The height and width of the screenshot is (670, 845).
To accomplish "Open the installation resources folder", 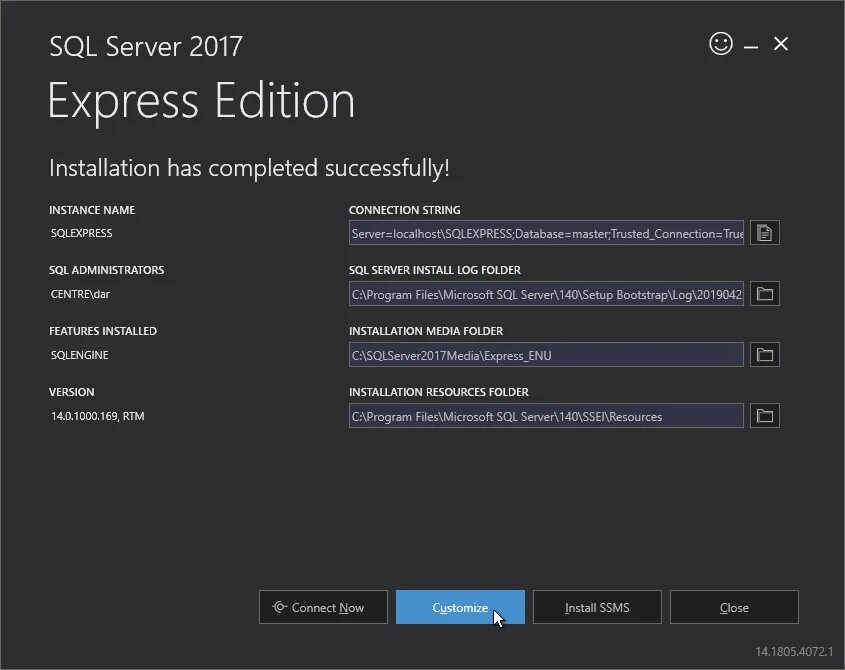I will coord(764,416).
